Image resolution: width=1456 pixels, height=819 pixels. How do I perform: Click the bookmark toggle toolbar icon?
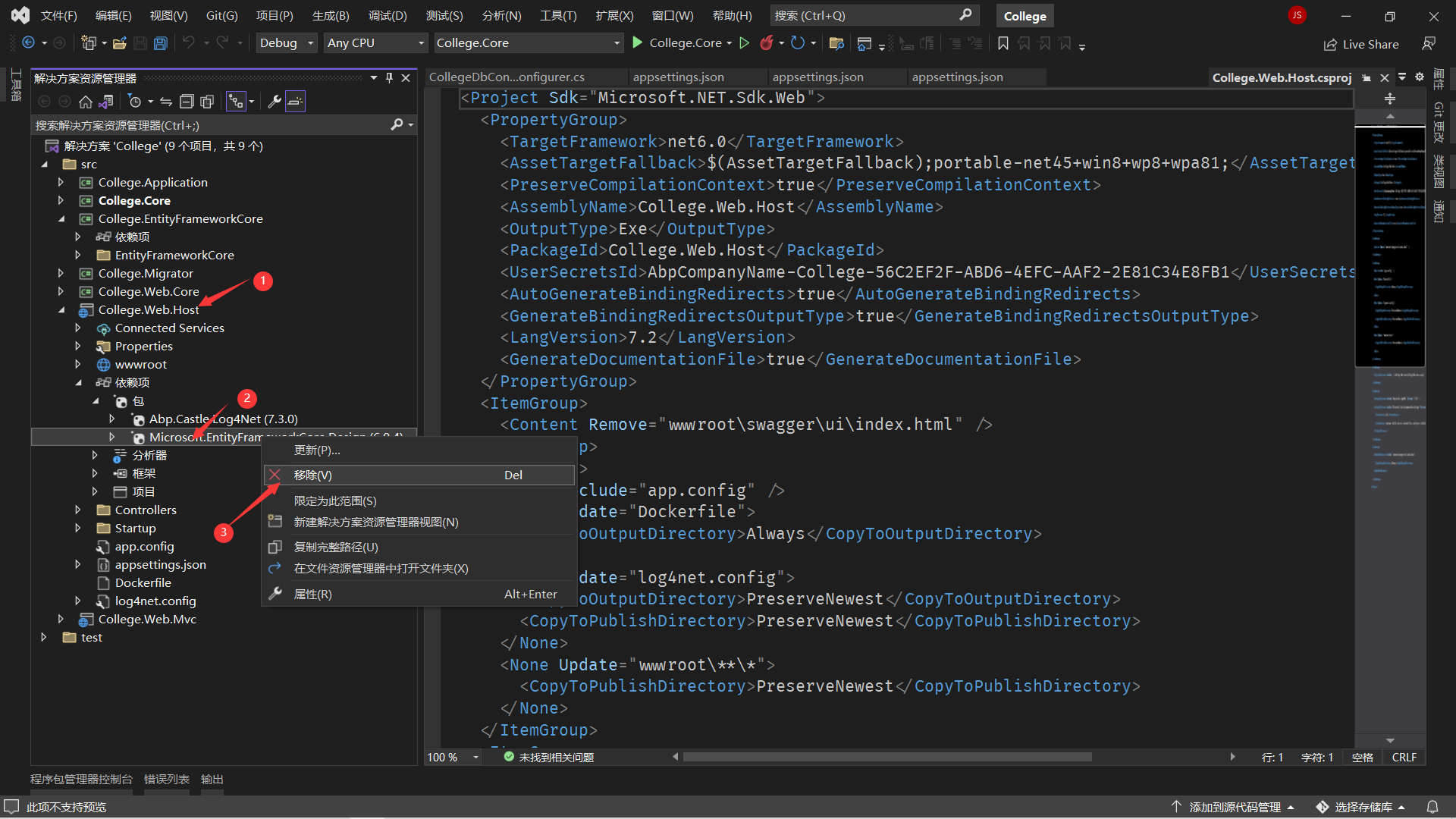(x=1003, y=43)
